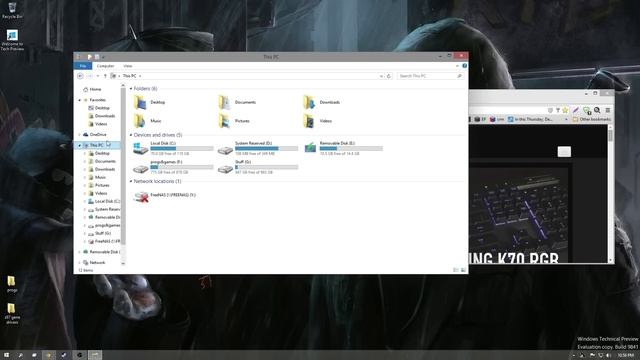Open the Pictures folder in Folders group

click(234, 121)
